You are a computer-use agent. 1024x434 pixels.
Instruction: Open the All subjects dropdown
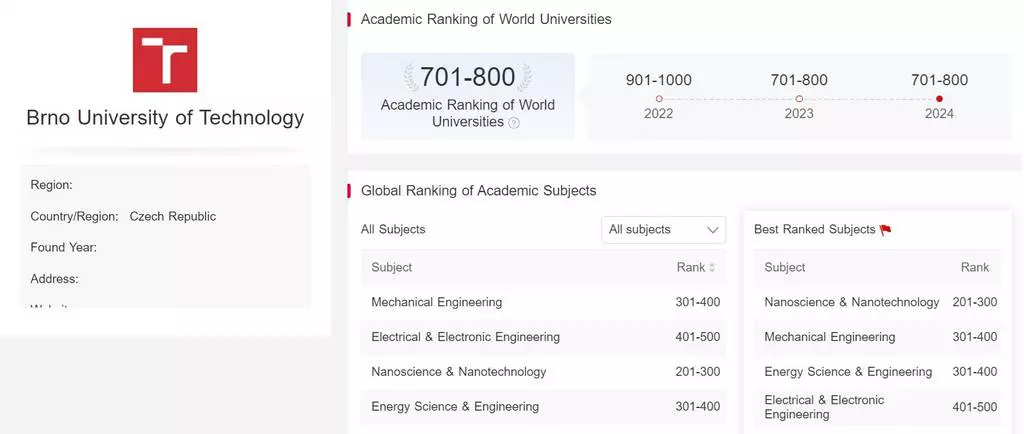[x=663, y=230]
